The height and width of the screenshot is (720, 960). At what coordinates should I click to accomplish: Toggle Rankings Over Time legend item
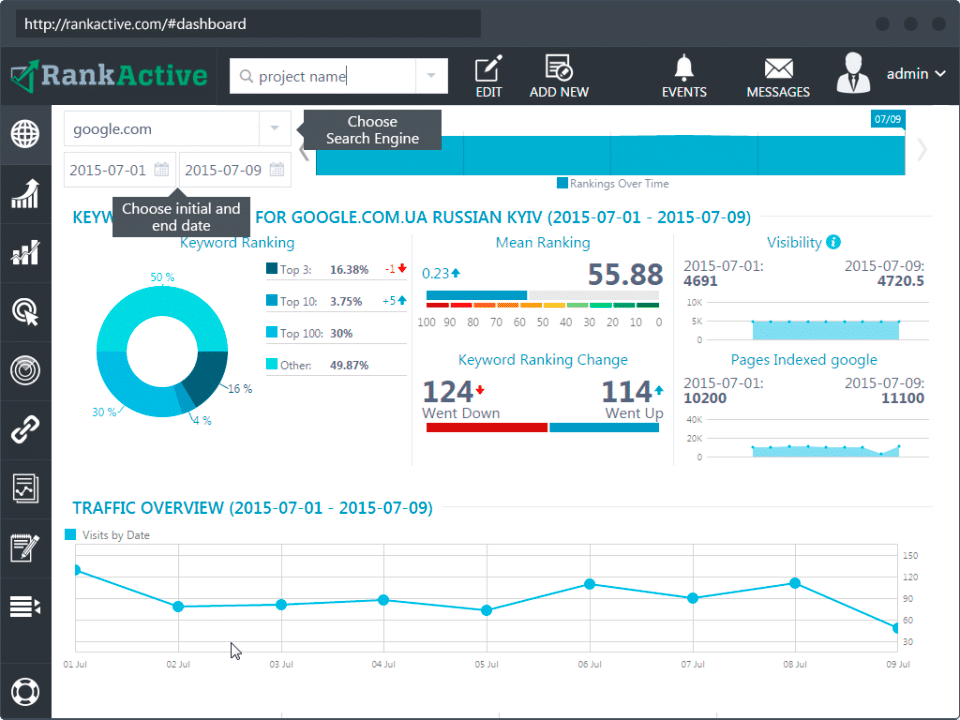pos(612,183)
